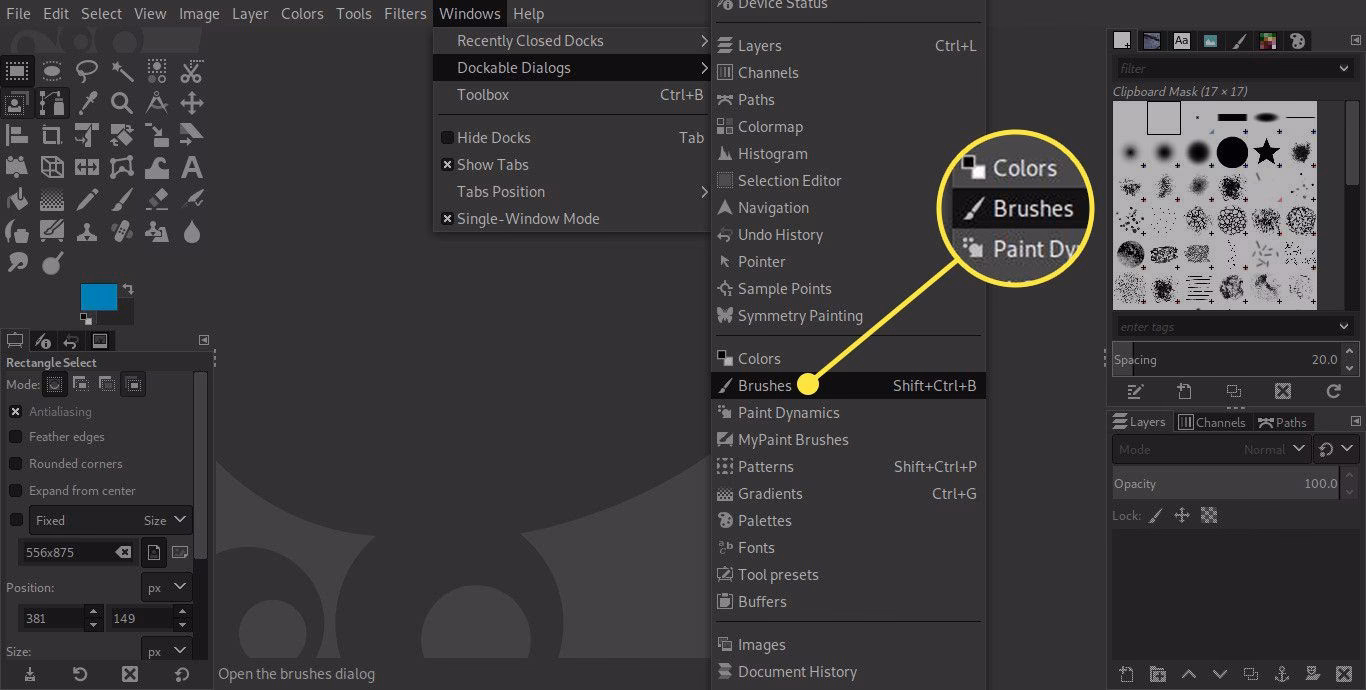This screenshot has height=690, width=1366.
Task: Select the Healing tool
Action: tap(121, 231)
